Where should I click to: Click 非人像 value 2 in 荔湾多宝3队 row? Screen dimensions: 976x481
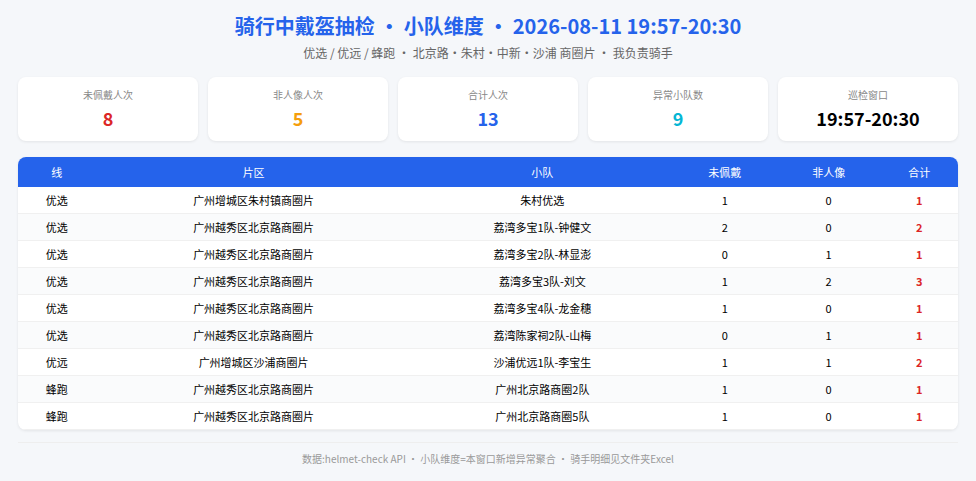tap(828, 282)
